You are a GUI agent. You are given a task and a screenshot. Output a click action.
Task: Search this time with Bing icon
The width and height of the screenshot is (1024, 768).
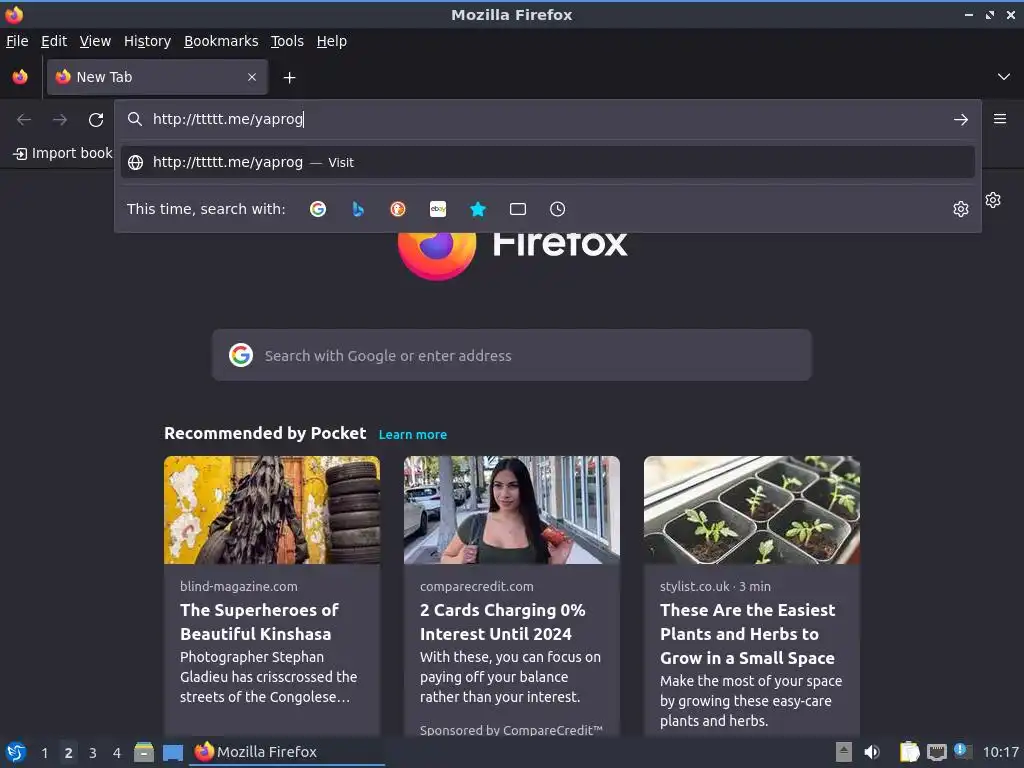[x=358, y=209]
